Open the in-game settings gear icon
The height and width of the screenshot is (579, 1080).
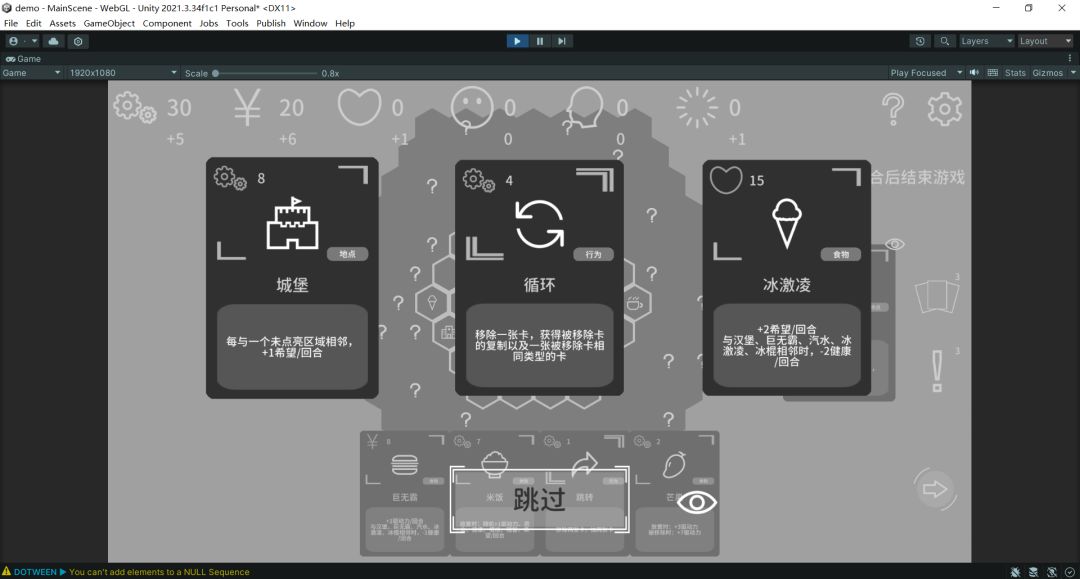point(944,109)
